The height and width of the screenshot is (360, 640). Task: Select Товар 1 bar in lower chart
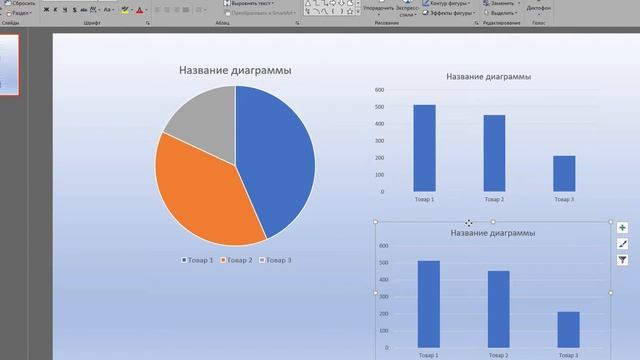click(x=429, y=304)
